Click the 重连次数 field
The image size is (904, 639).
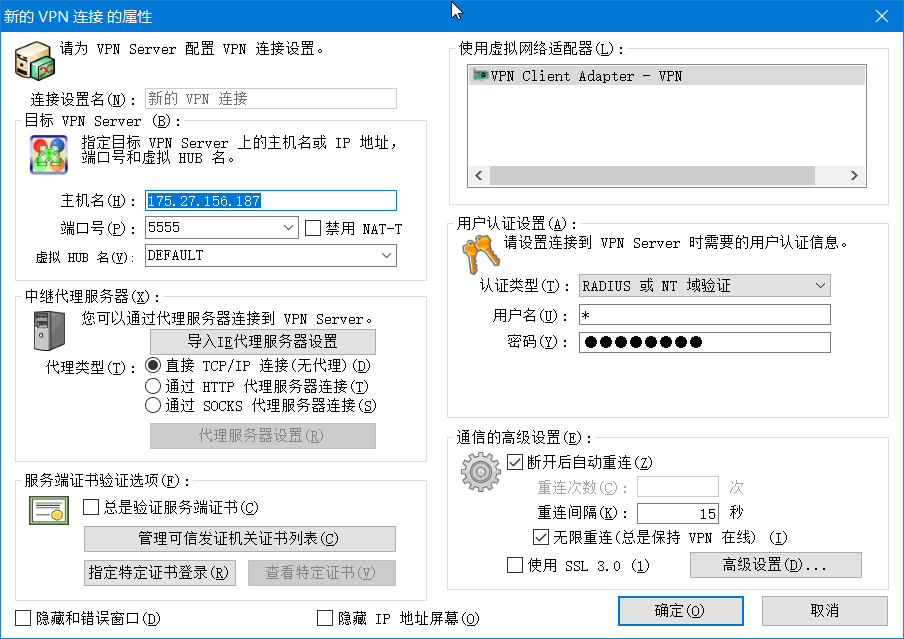click(677, 487)
